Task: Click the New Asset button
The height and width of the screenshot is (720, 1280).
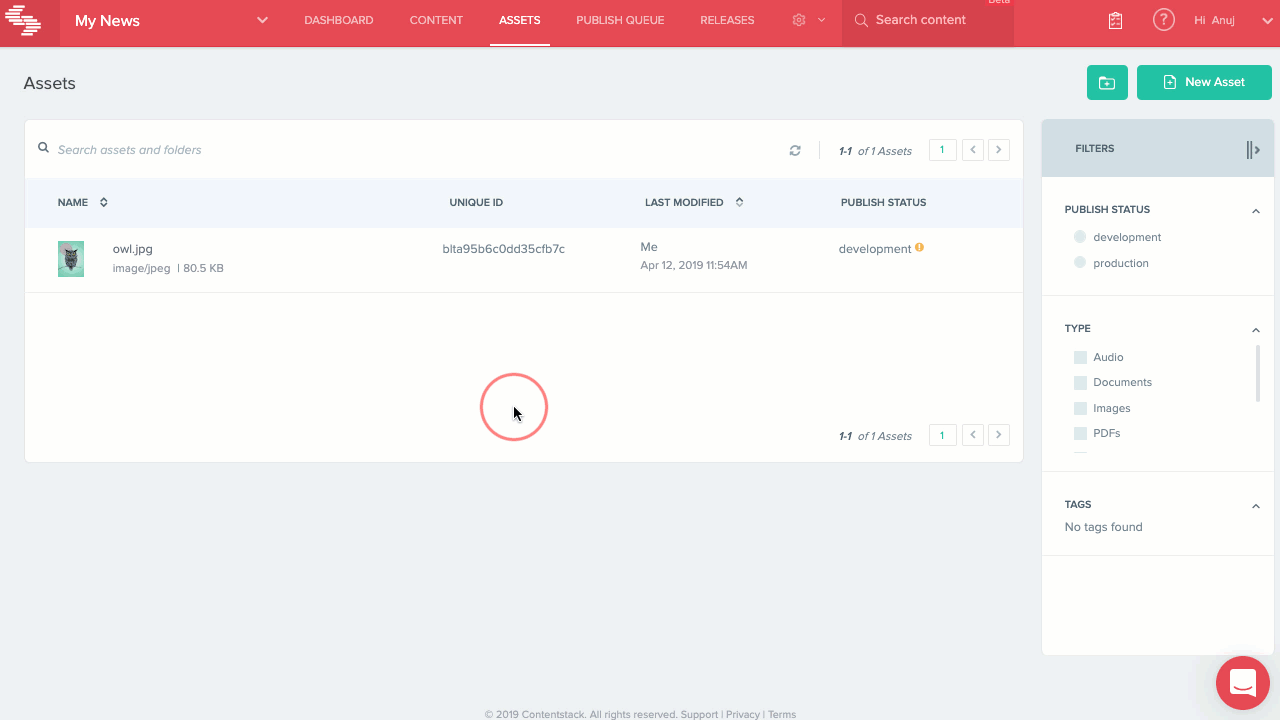Action: (1204, 82)
